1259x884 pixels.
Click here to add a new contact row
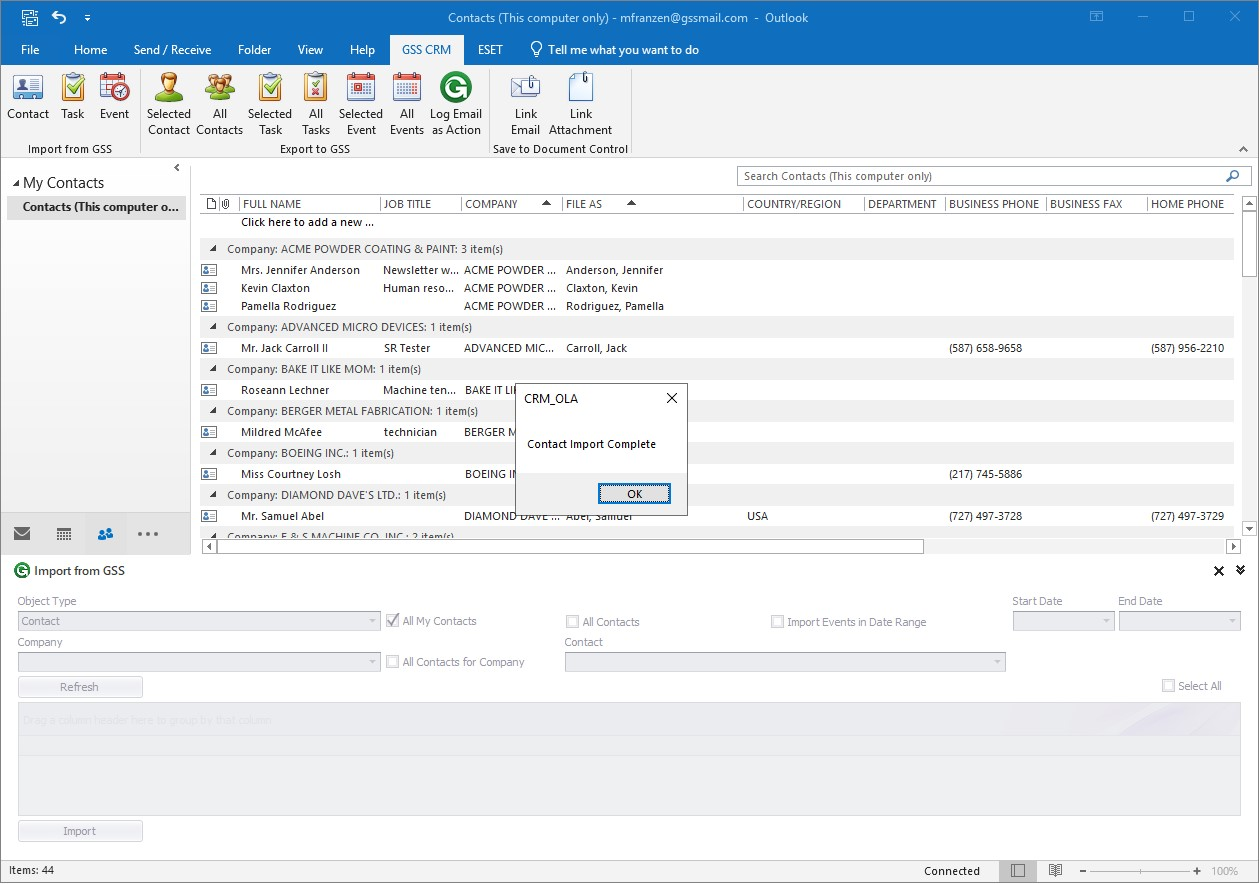(x=307, y=222)
